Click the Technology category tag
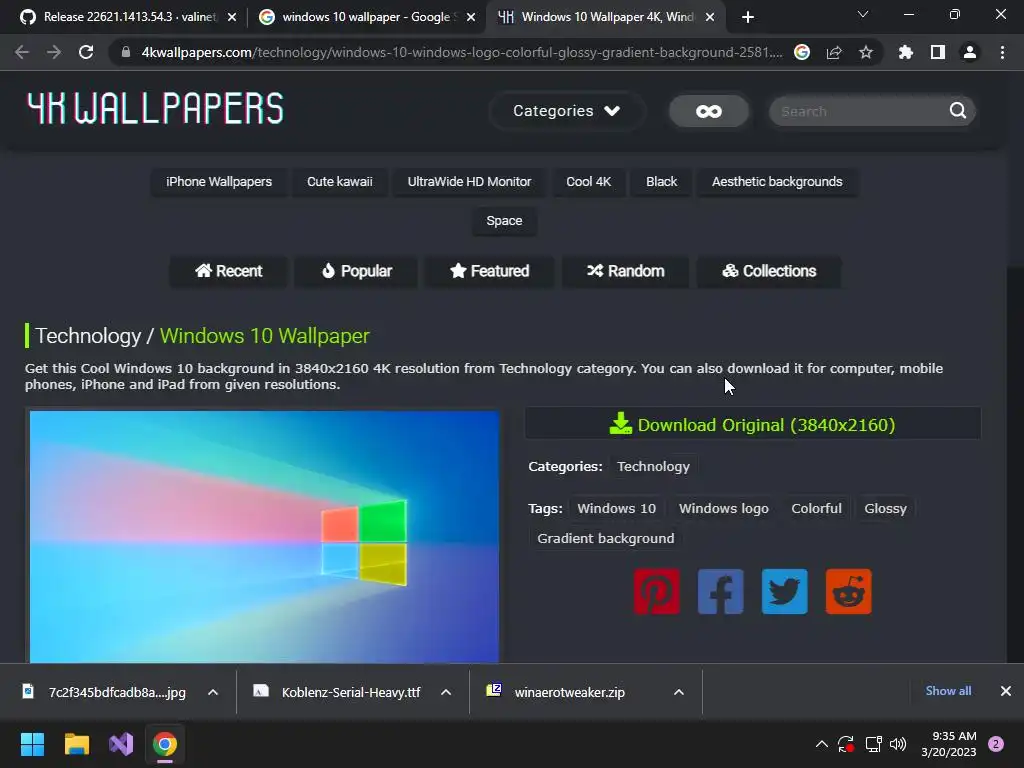 [x=653, y=466]
